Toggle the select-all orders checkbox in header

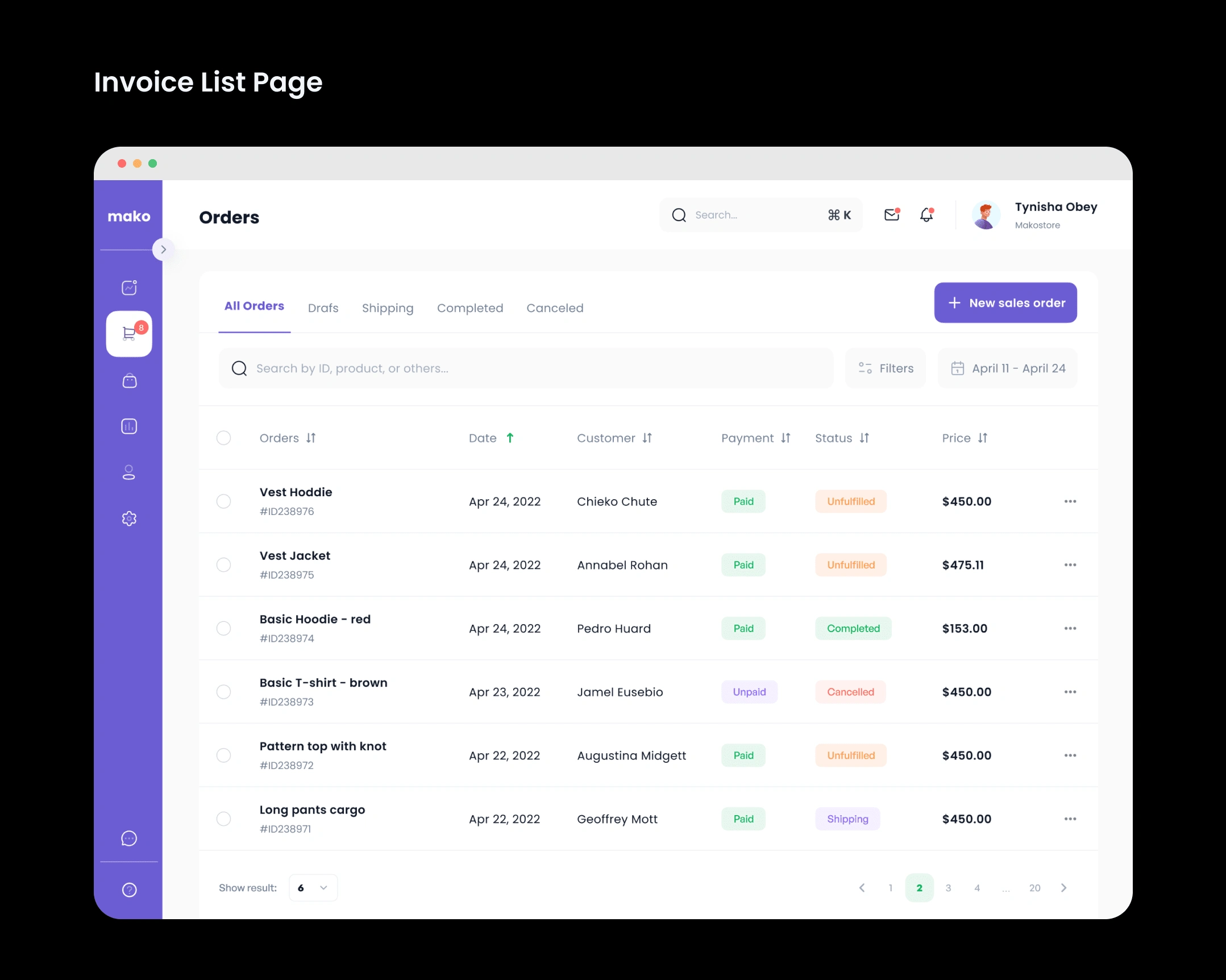(223, 438)
